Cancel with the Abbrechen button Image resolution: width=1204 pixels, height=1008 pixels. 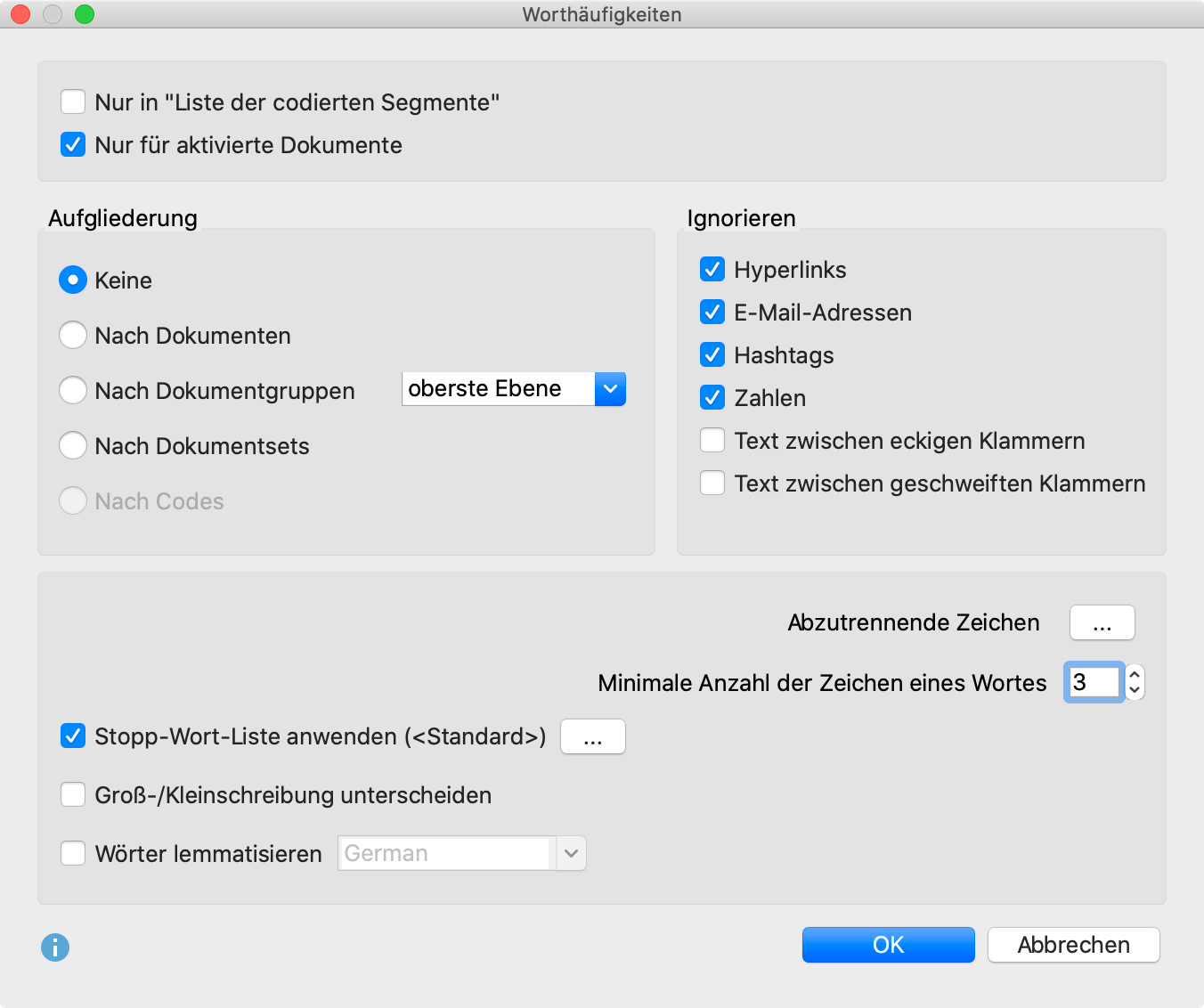click(x=1074, y=945)
